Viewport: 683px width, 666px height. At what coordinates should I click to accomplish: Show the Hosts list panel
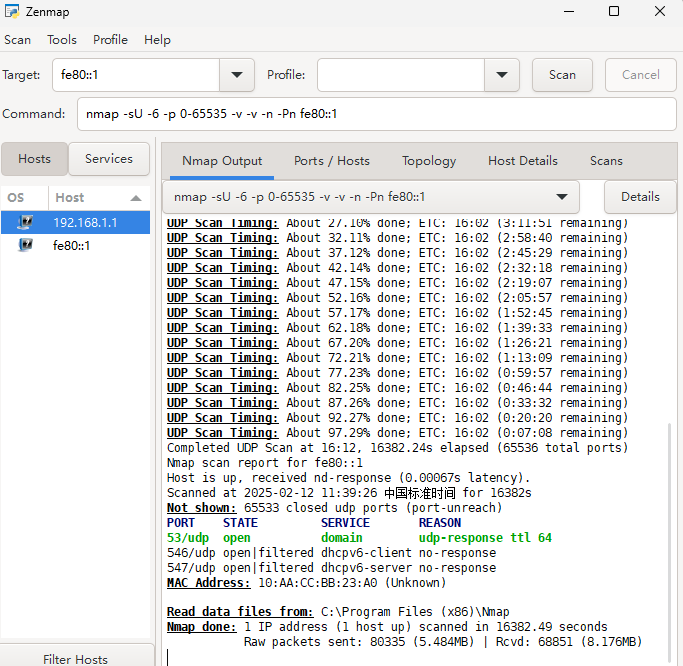pyautogui.click(x=34, y=159)
